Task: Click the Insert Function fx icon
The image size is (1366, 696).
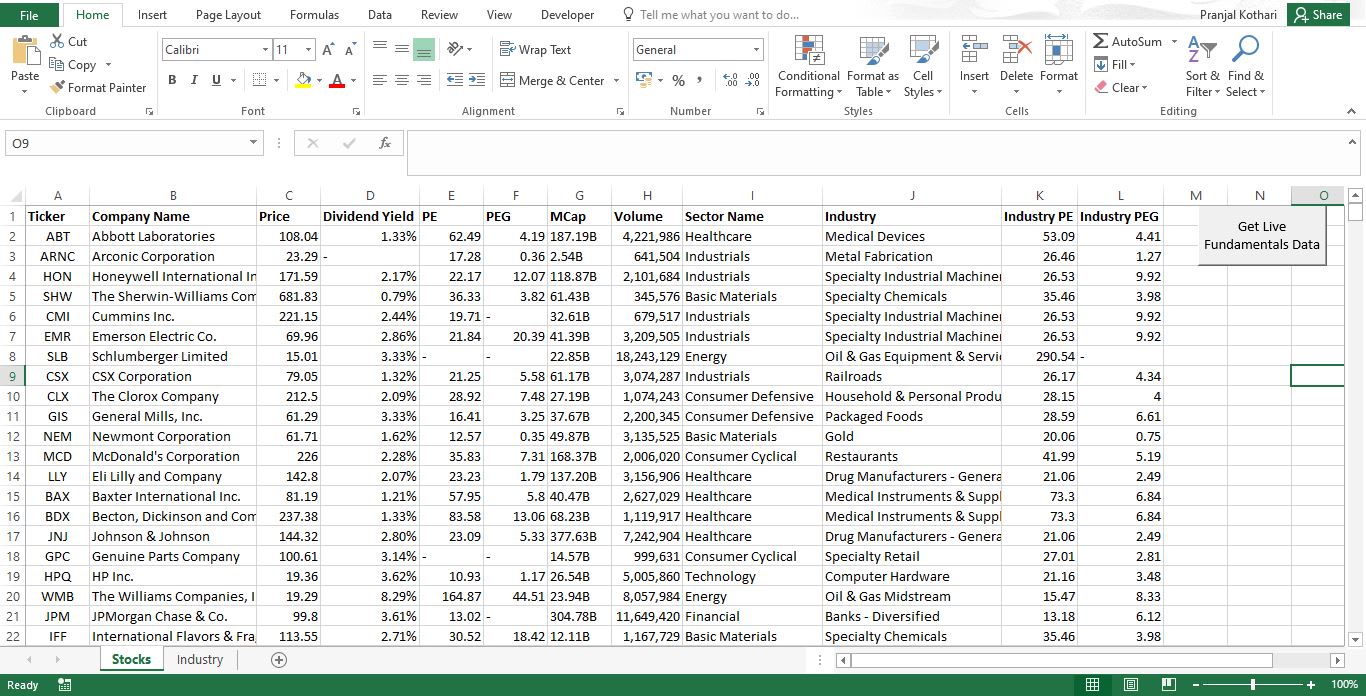Action: [x=384, y=144]
